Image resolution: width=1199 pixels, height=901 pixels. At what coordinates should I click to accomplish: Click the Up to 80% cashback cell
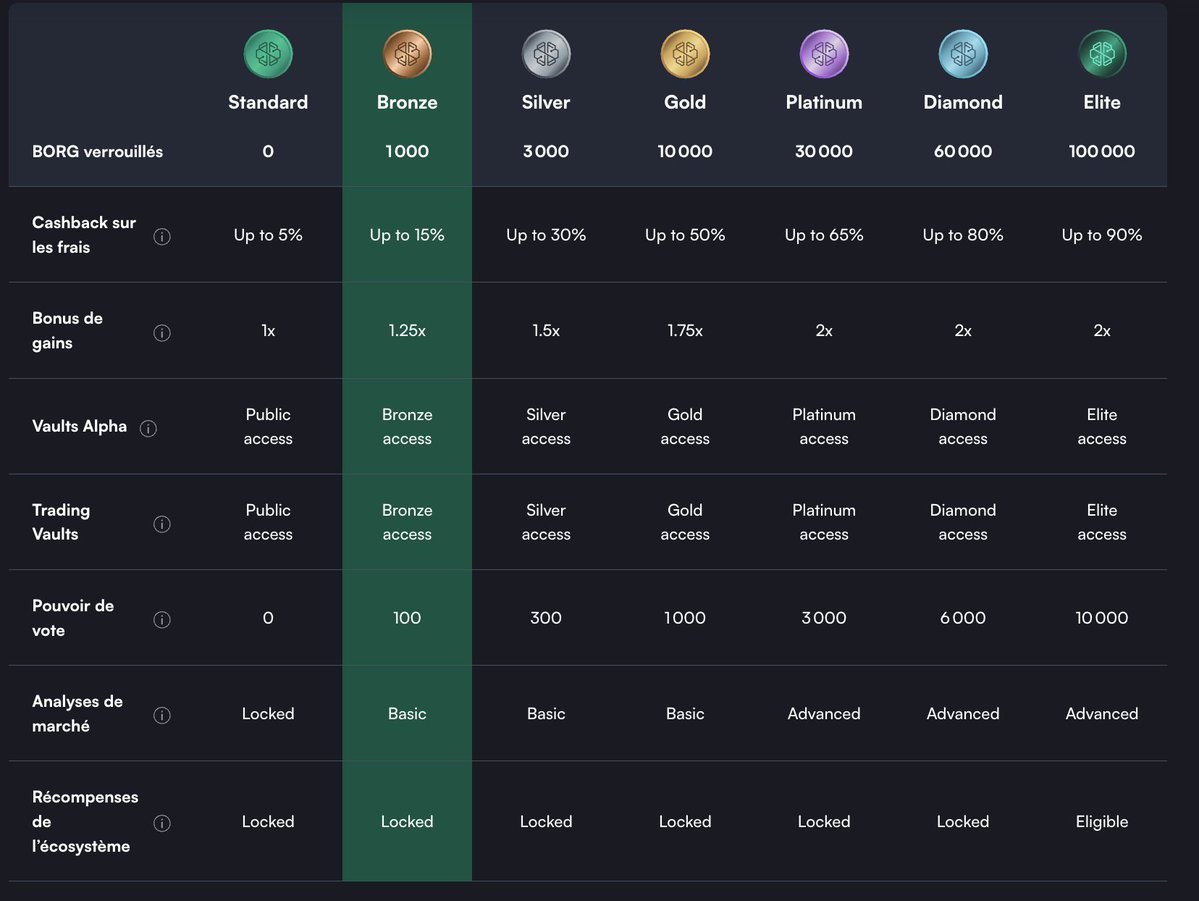click(x=963, y=235)
